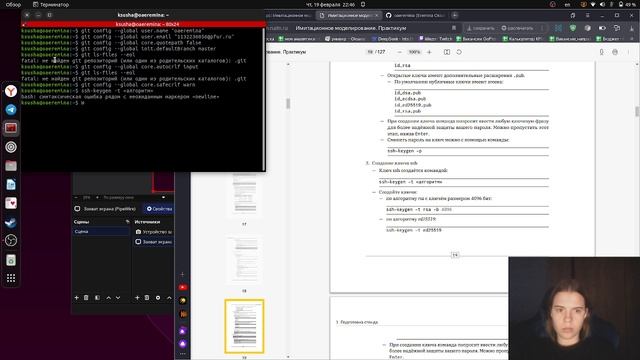
Task: Open the Yandex Browser dock icon
Action: coord(11,91)
